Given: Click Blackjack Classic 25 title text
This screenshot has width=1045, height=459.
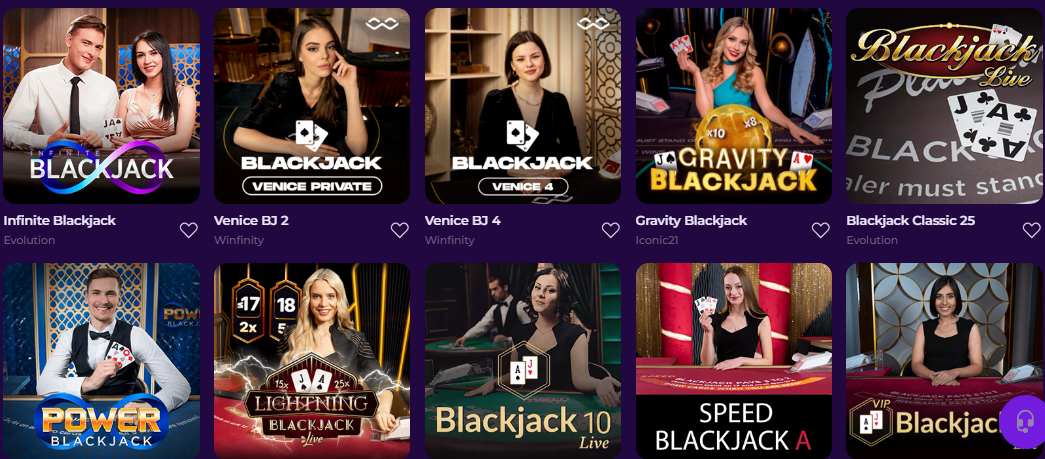Looking at the screenshot, I should click(910, 221).
